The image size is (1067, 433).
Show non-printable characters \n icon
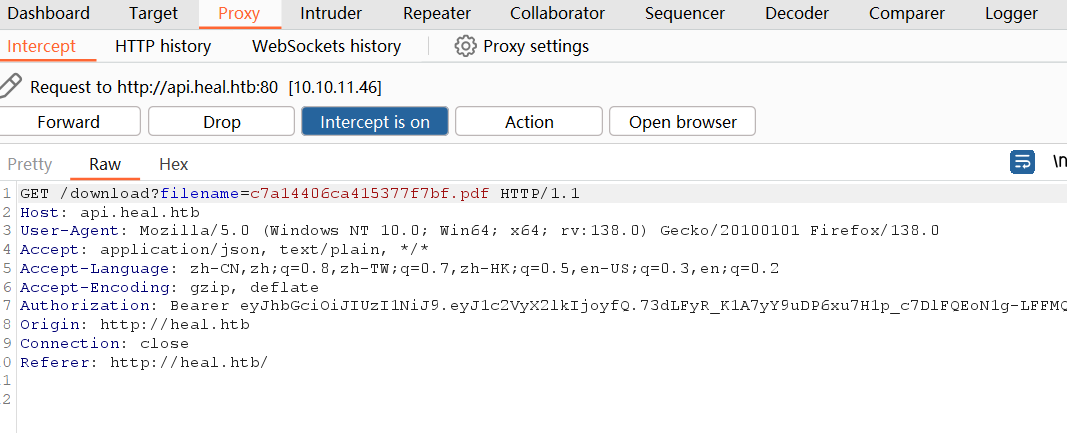click(1058, 162)
